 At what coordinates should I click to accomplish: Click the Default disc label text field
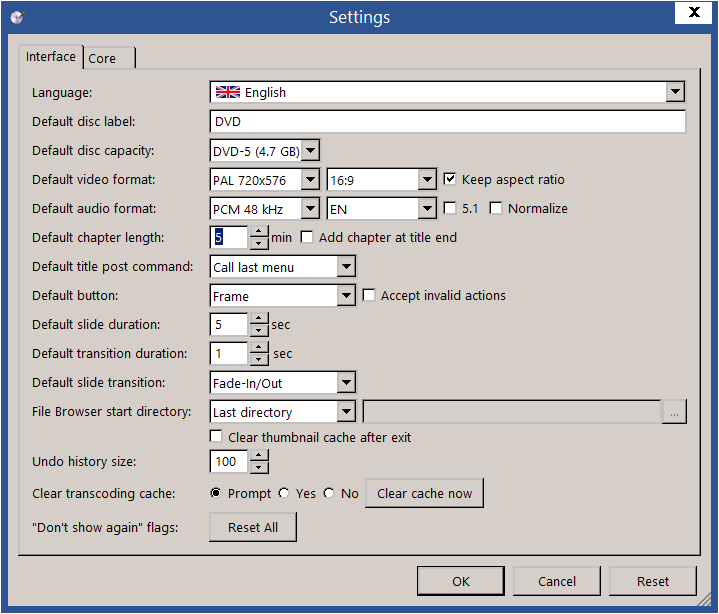[447, 122]
